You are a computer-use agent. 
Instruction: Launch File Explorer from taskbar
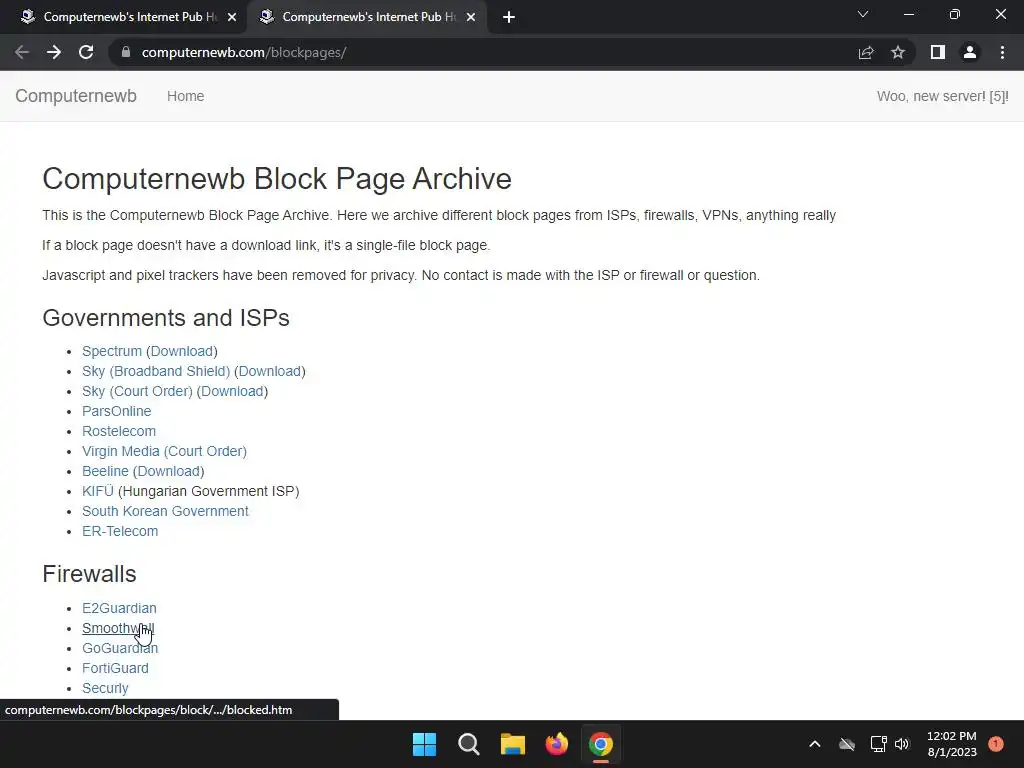click(x=513, y=744)
